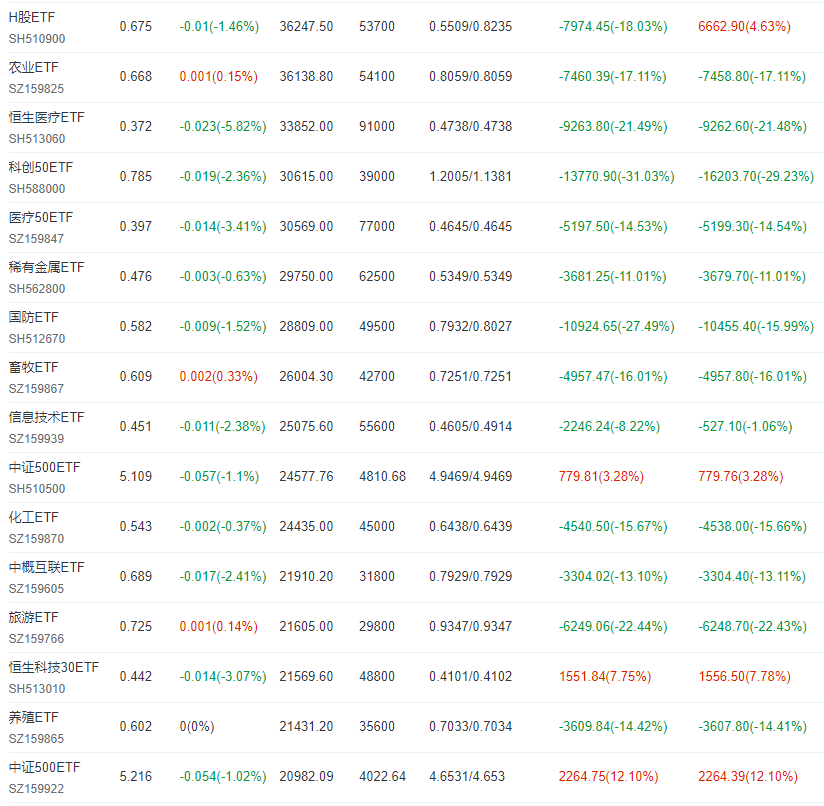Open the 农业ETF fund name

34,67
